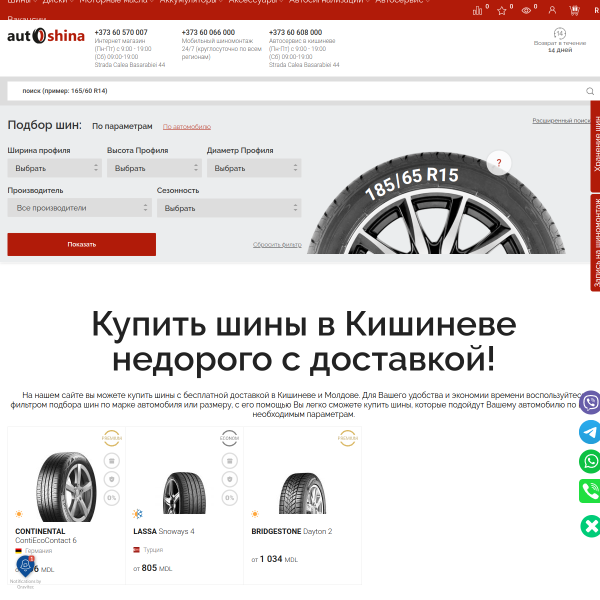Image resolution: width=600 pixels, height=600 pixels.
Task: Click delivery icon on Continental card
Action: pyautogui.click(x=112, y=461)
